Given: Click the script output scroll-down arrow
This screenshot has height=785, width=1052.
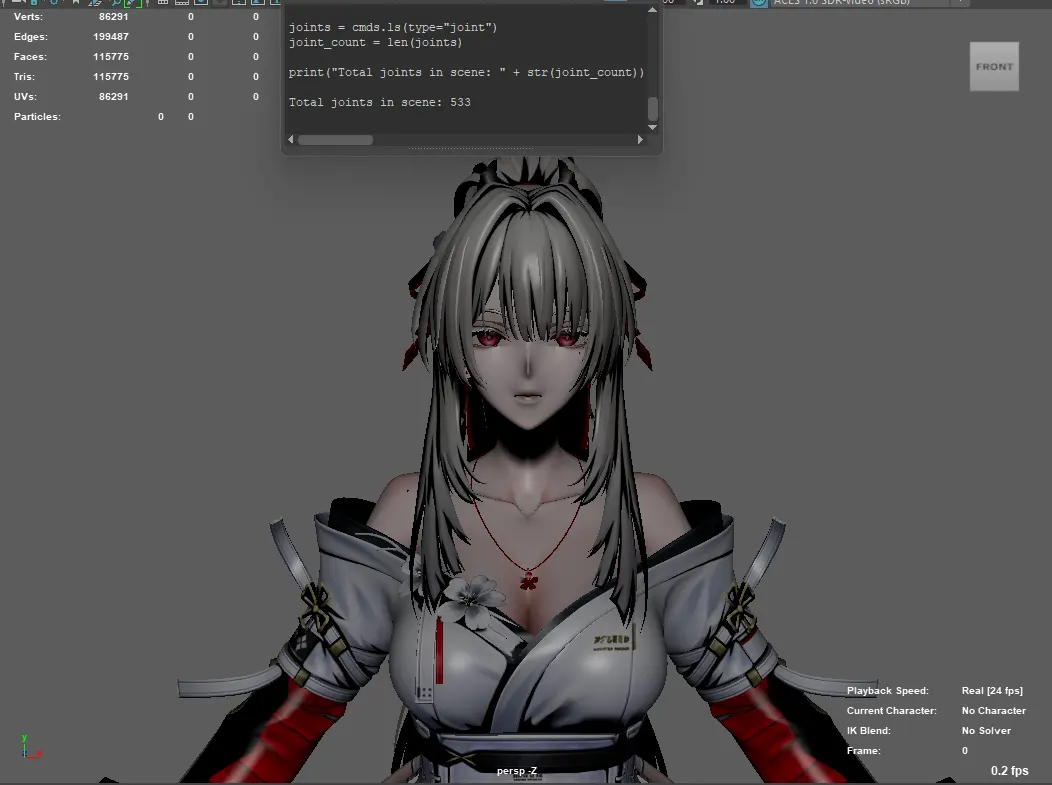Looking at the screenshot, I should 652,127.
